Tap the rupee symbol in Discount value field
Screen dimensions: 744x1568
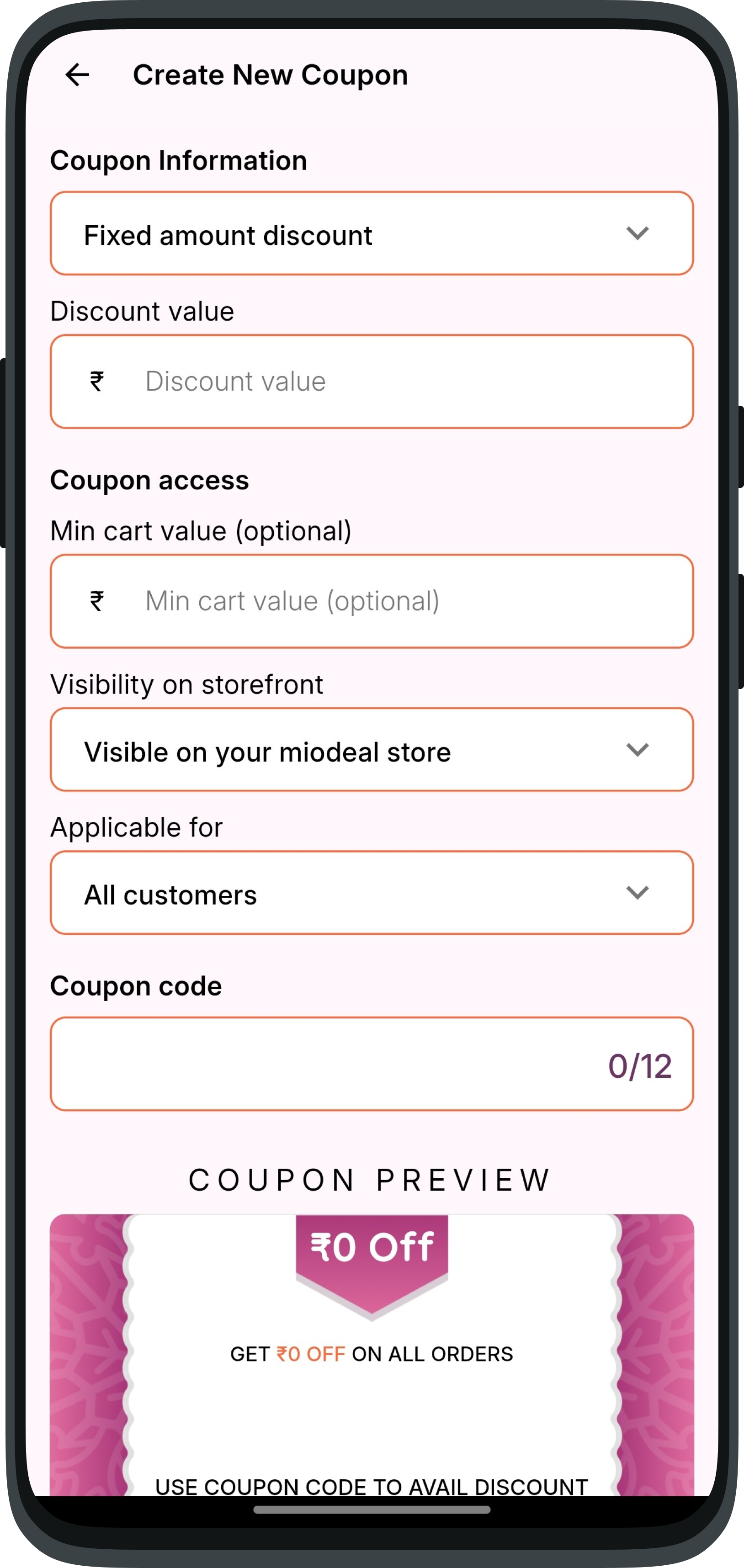pos(97,381)
